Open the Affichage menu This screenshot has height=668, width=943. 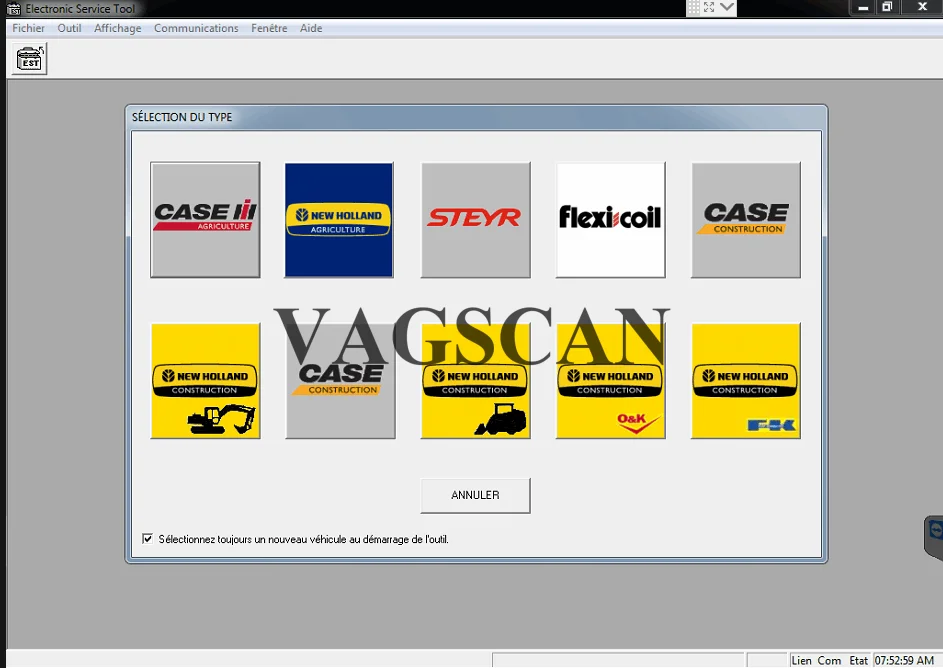pos(117,28)
